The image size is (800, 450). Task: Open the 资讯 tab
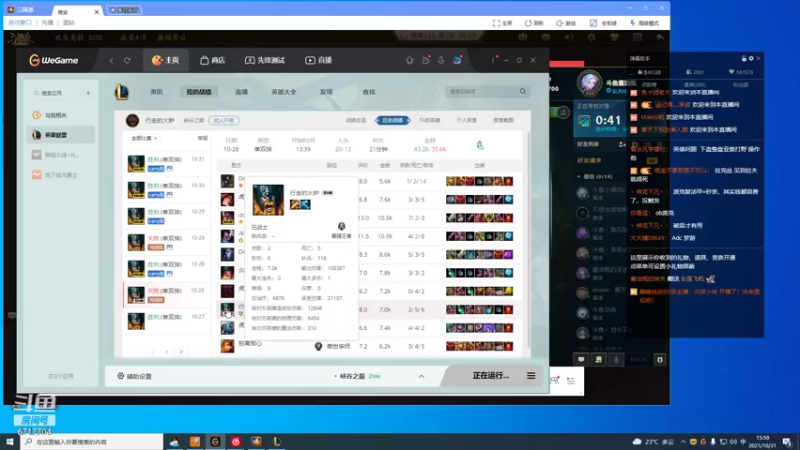pyautogui.click(x=157, y=92)
